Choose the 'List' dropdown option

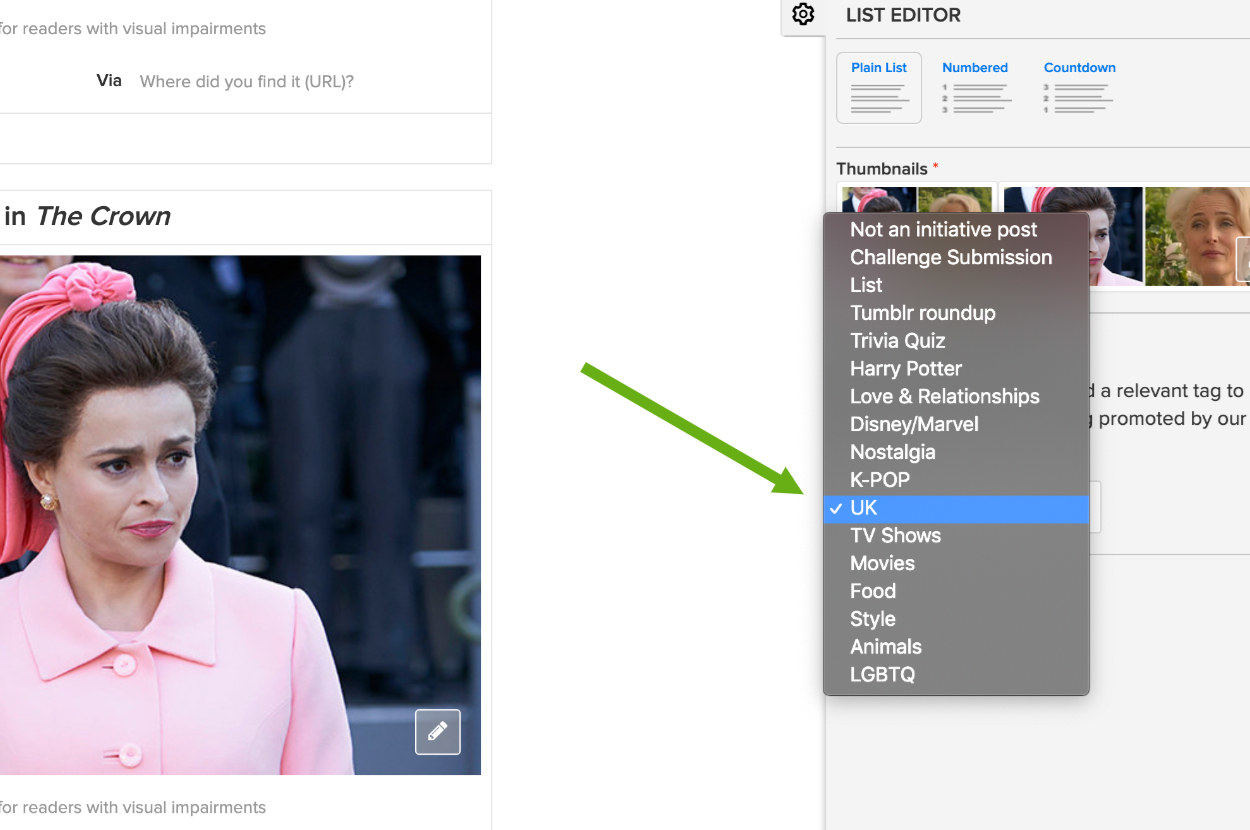[x=956, y=286]
